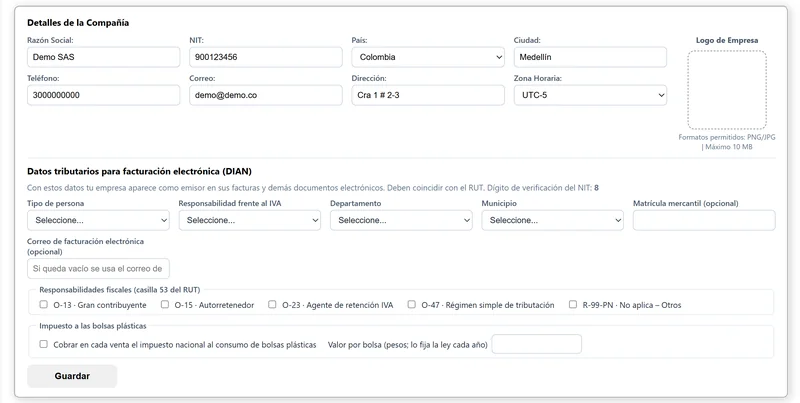Screen dimensions: 800x403
Task: Click the 'Matrícula mercantil (opcional)' label
Action: (686, 203)
